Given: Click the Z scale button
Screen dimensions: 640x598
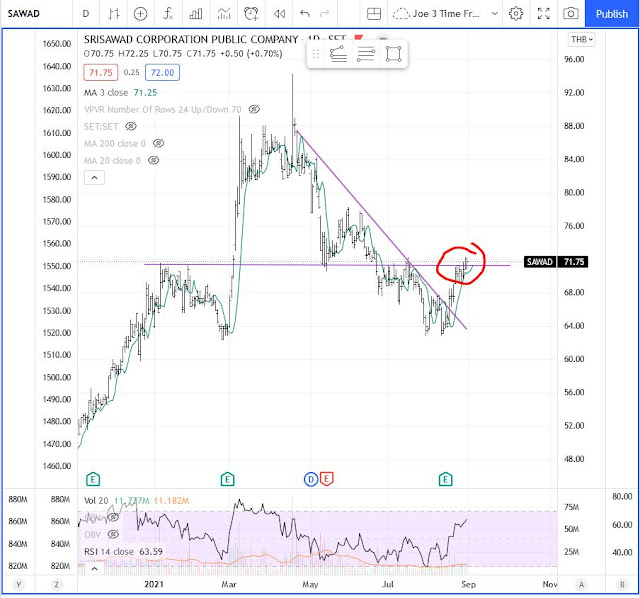Looking at the screenshot, I should [x=56, y=585].
